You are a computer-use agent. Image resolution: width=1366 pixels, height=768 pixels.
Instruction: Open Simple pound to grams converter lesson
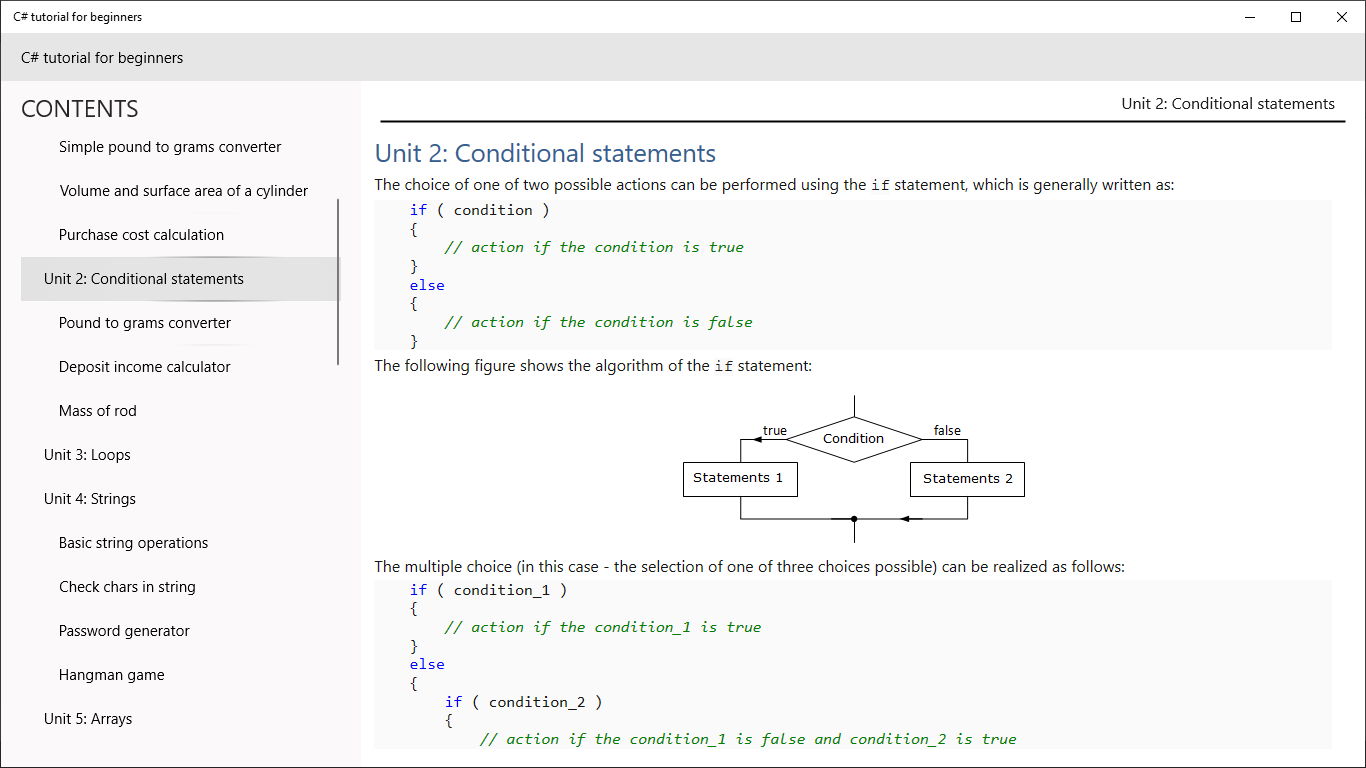170,147
